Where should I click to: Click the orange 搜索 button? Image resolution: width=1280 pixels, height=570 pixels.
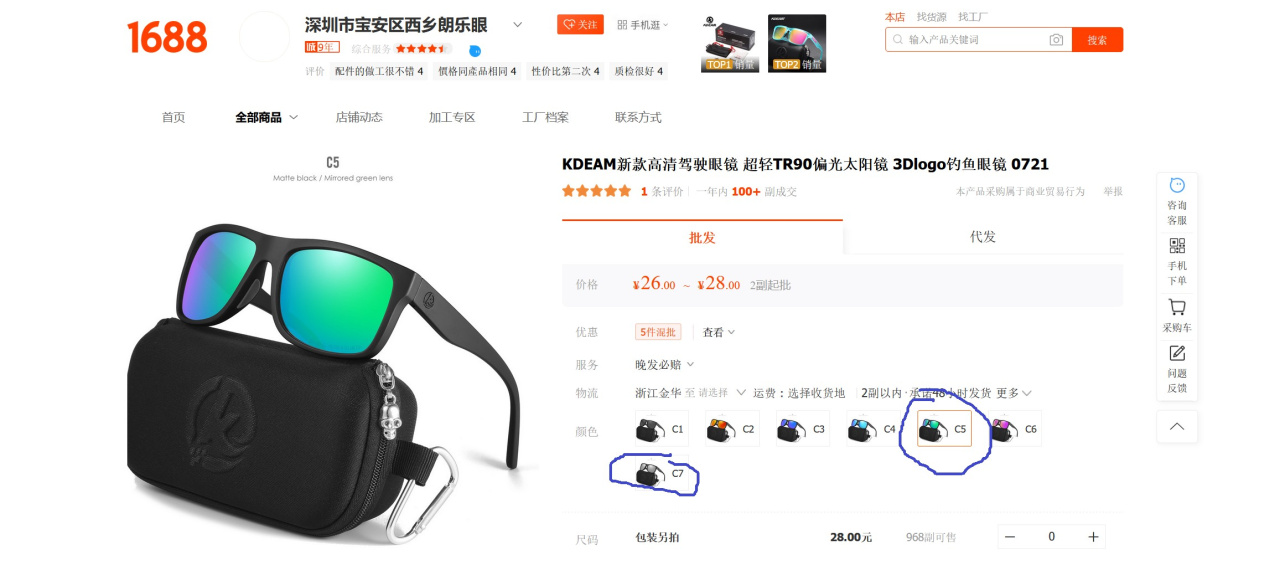[x=1097, y=40]
